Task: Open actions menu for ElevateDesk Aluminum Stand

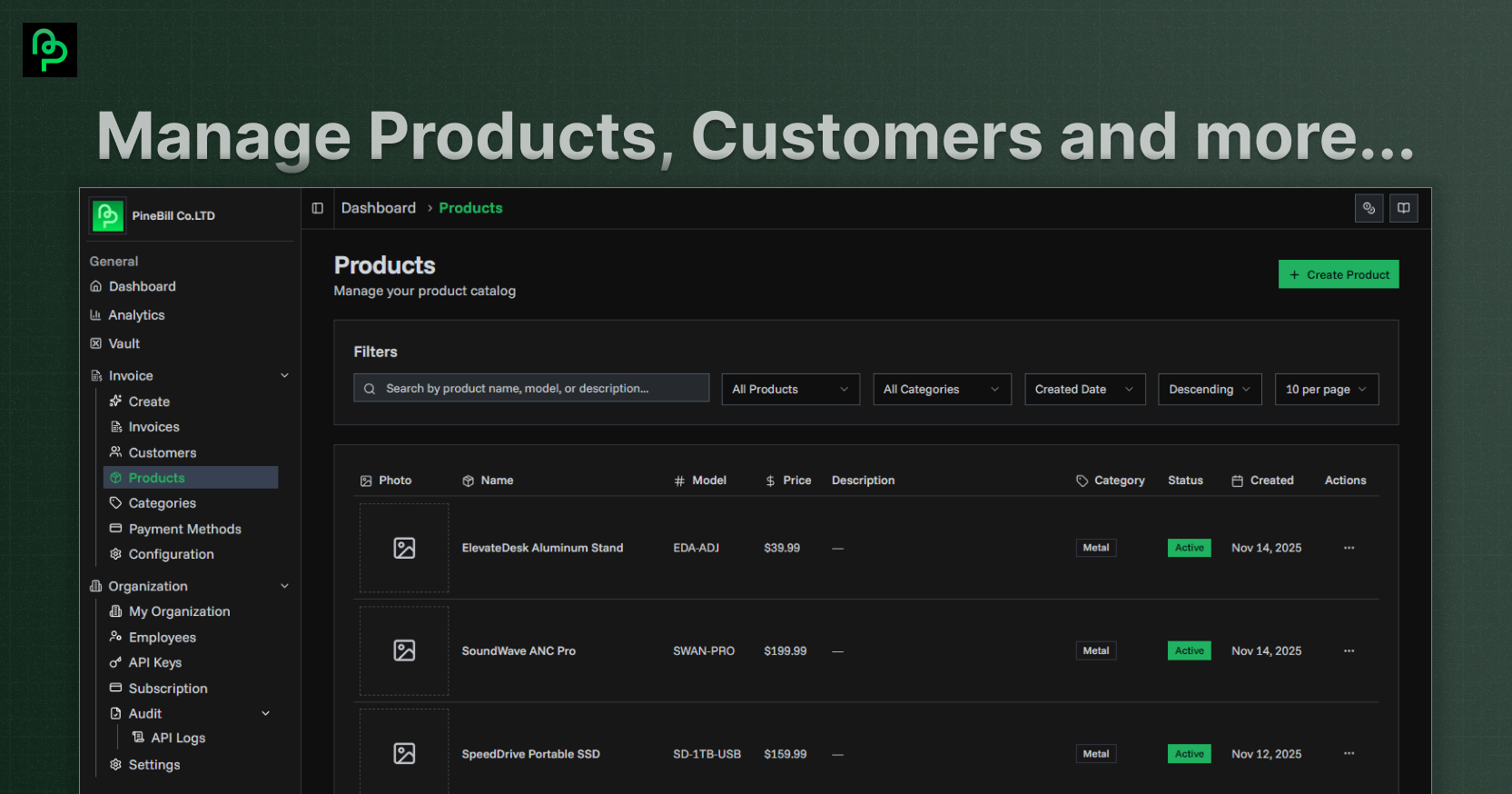Action: pyautogui.click(x=1349, y=548)
